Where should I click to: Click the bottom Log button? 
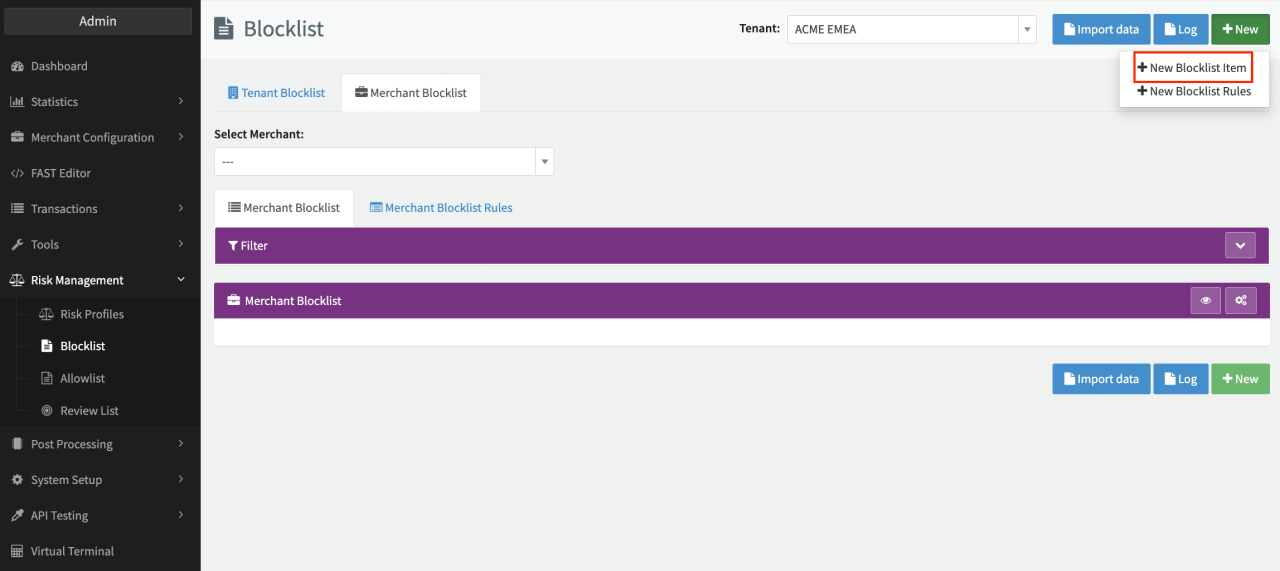click(x=1180, y=379)
